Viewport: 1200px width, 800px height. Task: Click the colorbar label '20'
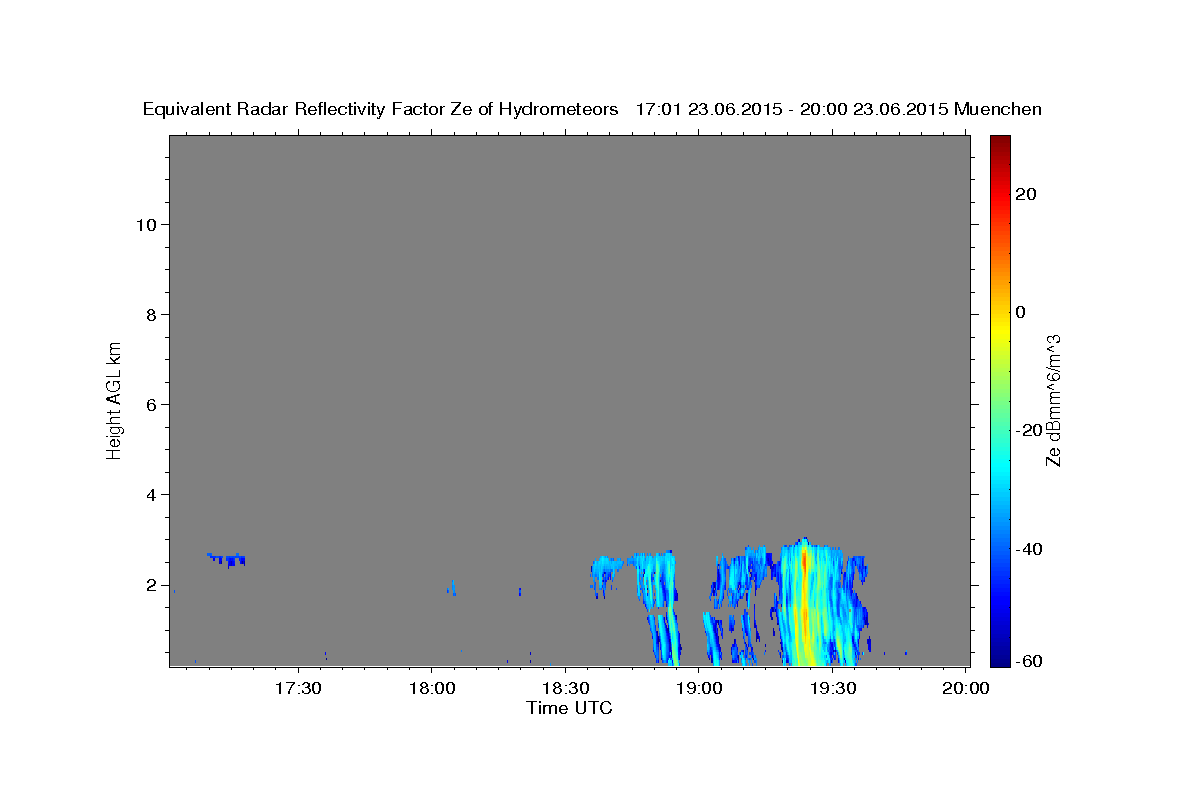coord(1025,194)
